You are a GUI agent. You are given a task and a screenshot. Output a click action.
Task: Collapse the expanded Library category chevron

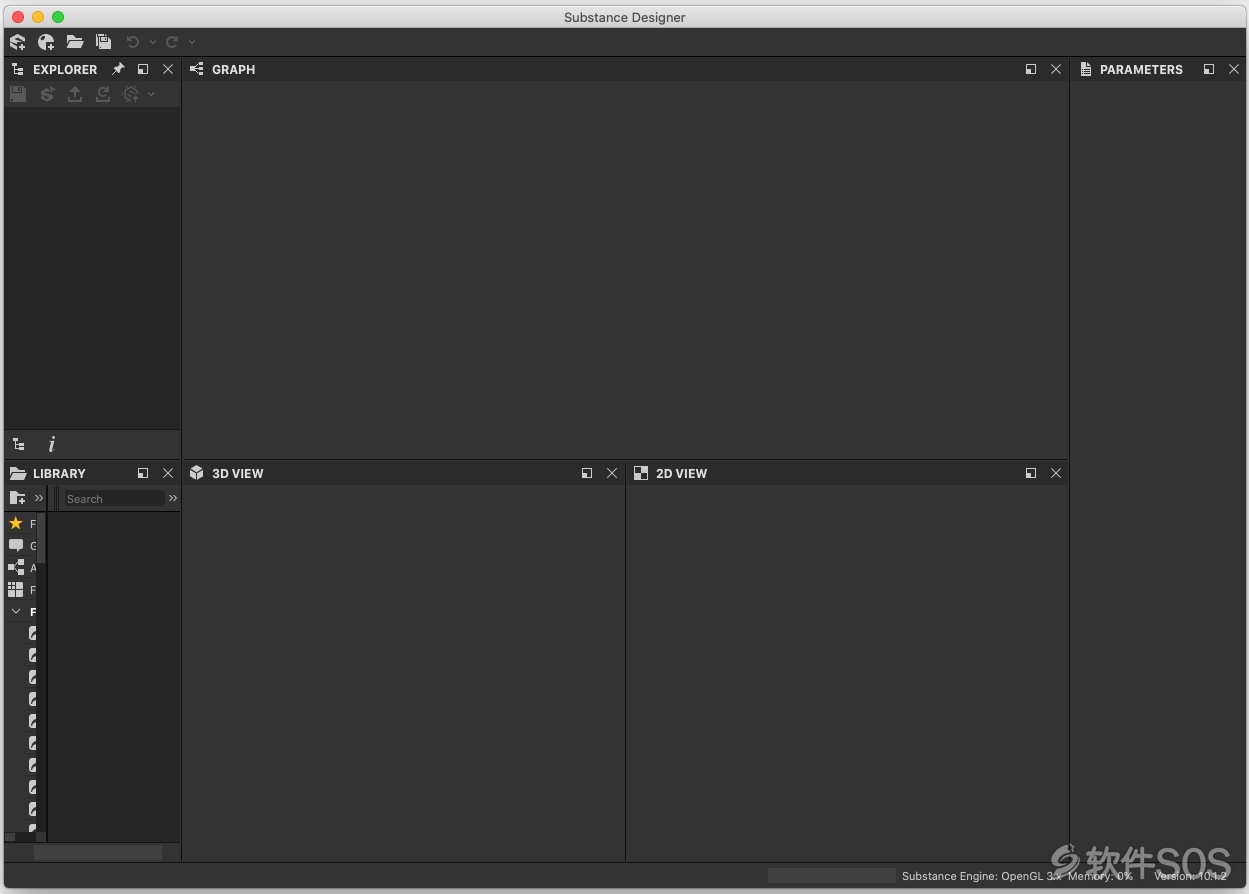(x=16, y=611)
